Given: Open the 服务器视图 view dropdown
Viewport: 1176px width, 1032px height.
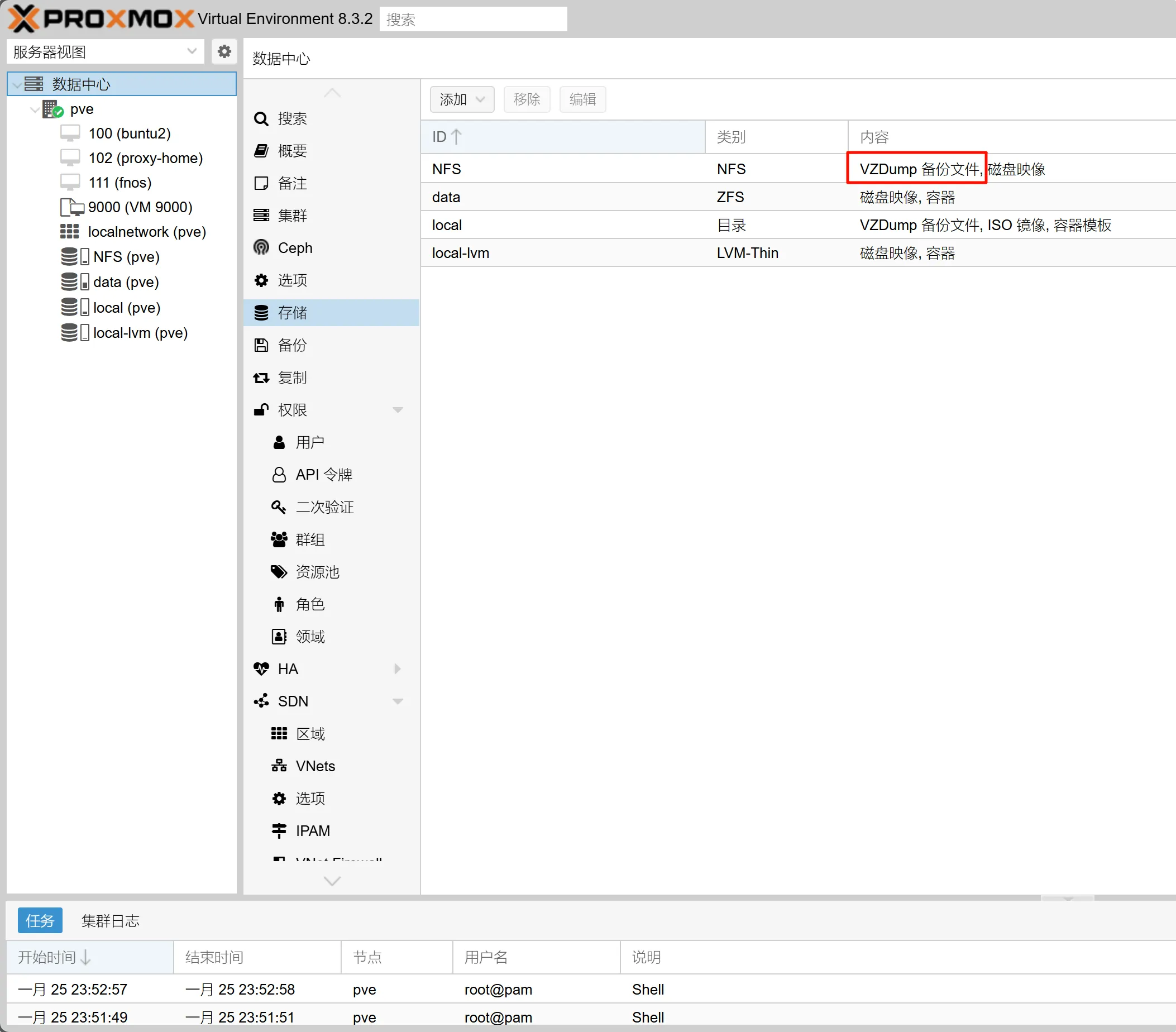Looking at the screenshot, I should coord(106,52).
